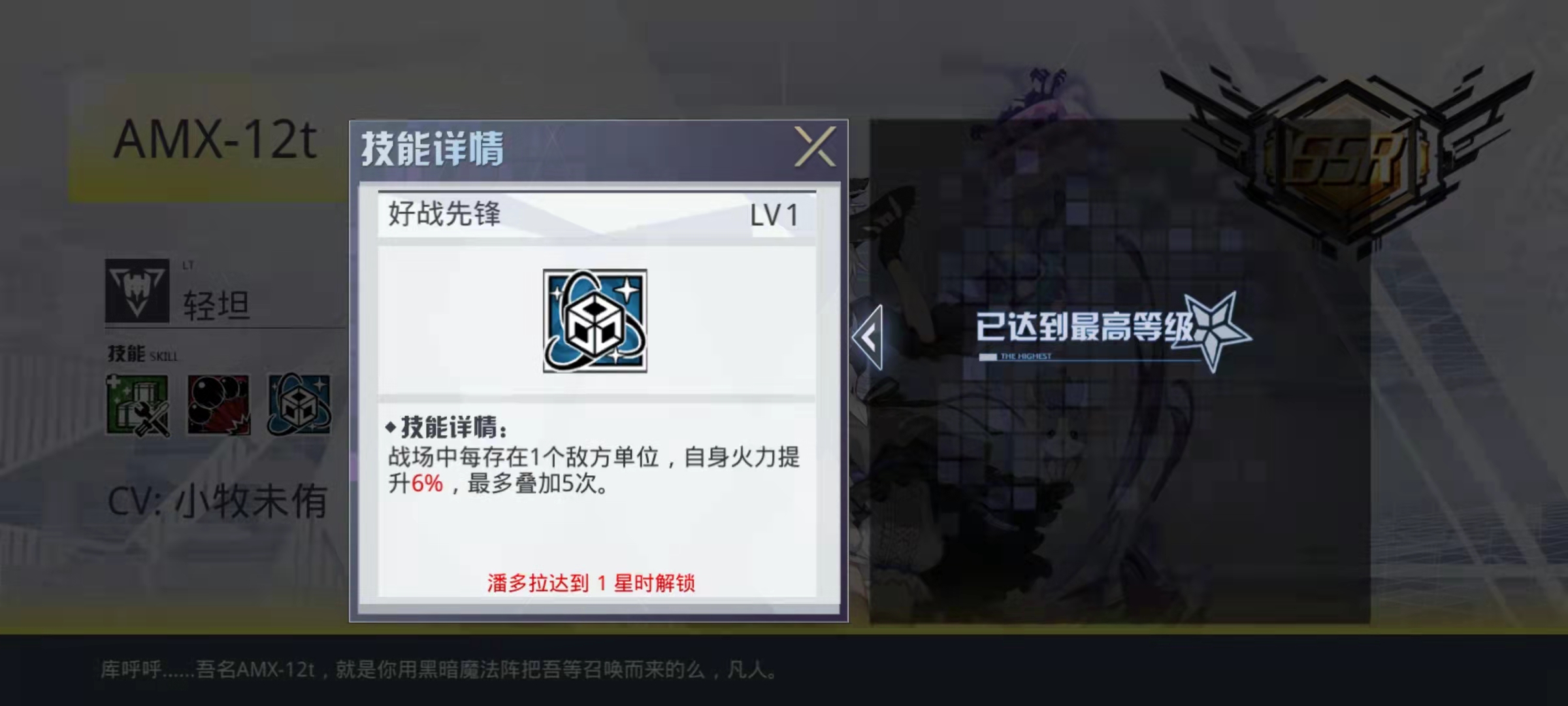Click the skill description text in popup
This screenshot has height=706, width=1568.
tap(594, 470)
